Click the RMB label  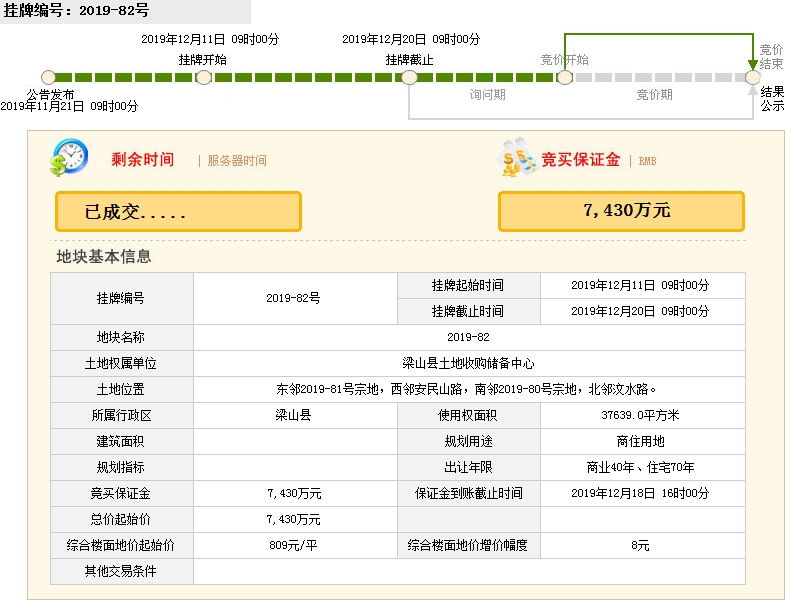tap(647, 161)
